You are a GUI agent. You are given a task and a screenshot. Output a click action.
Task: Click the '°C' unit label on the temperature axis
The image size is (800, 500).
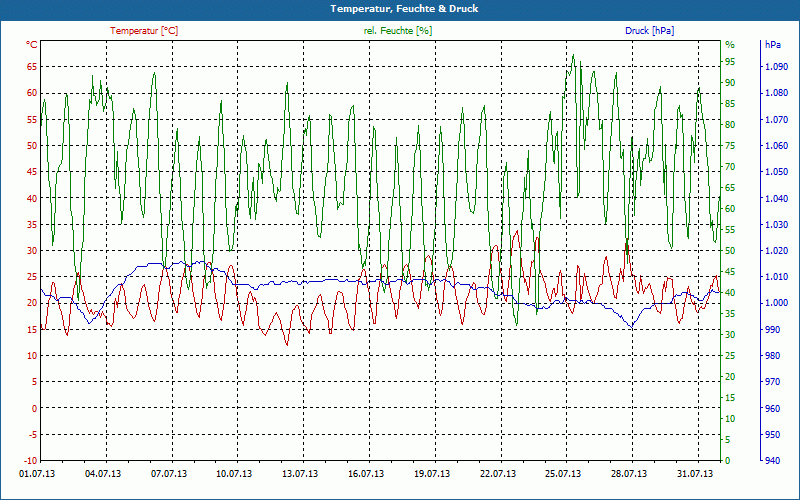[x=32, y=45]
